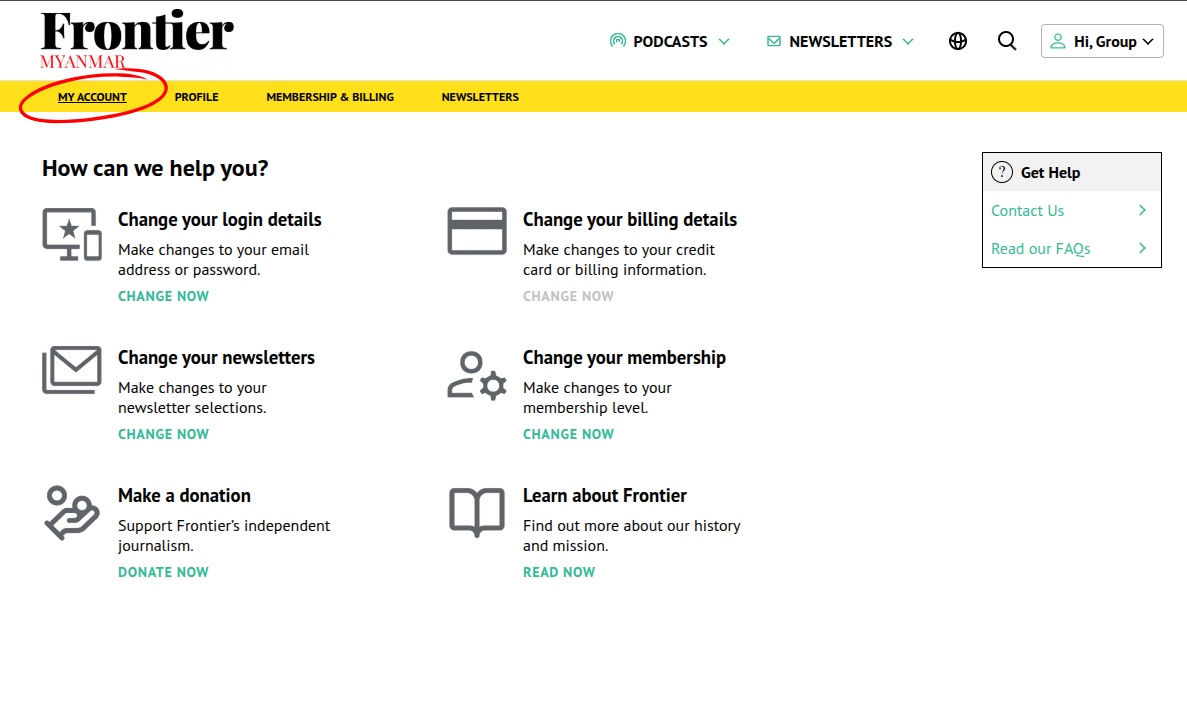The width and height of the screenshot is (1187, 719).
Task: Click the Frontier Myanmar logo
Action: pyautogui.click(x=137, y=38)
